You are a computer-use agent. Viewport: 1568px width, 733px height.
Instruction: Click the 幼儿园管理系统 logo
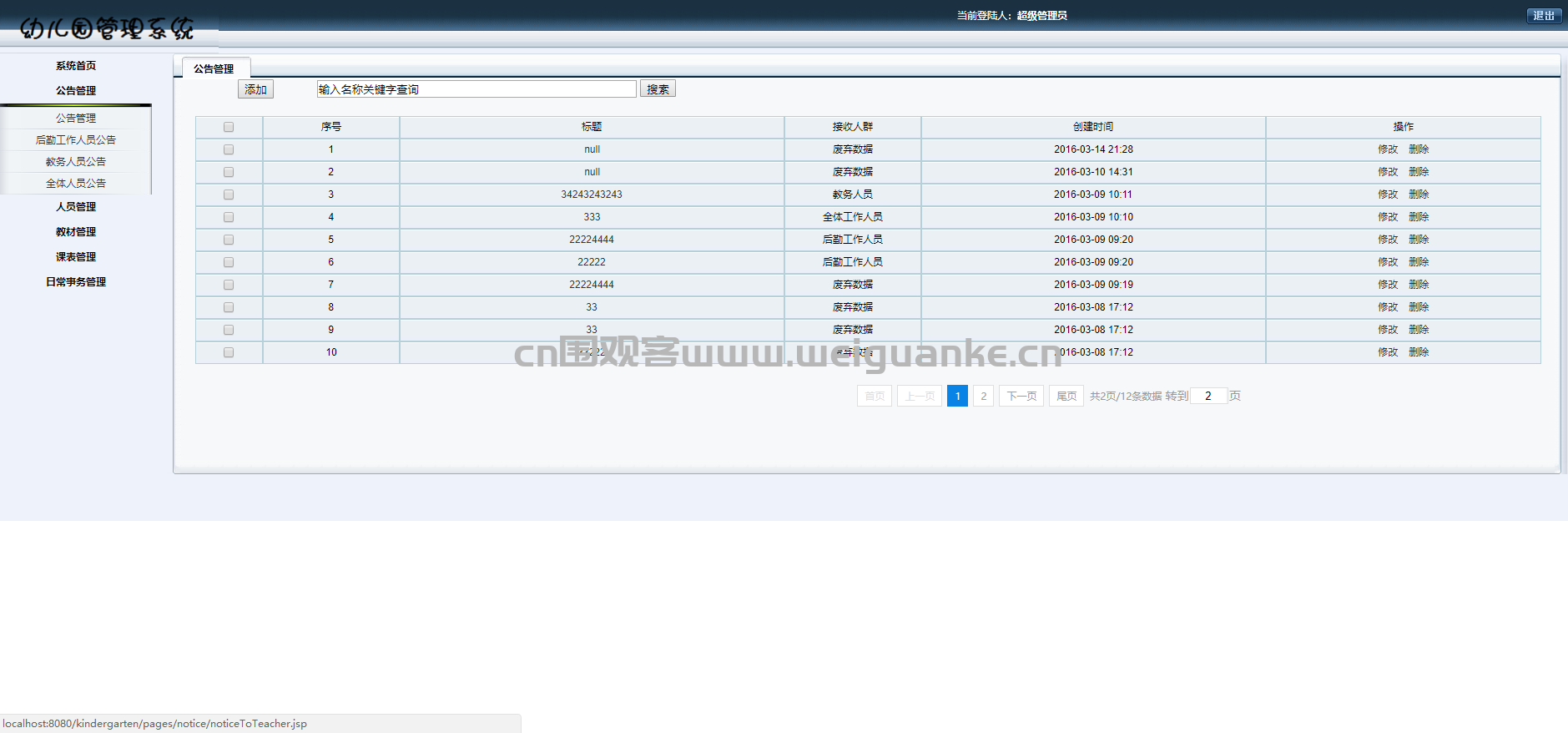[107, 28]
